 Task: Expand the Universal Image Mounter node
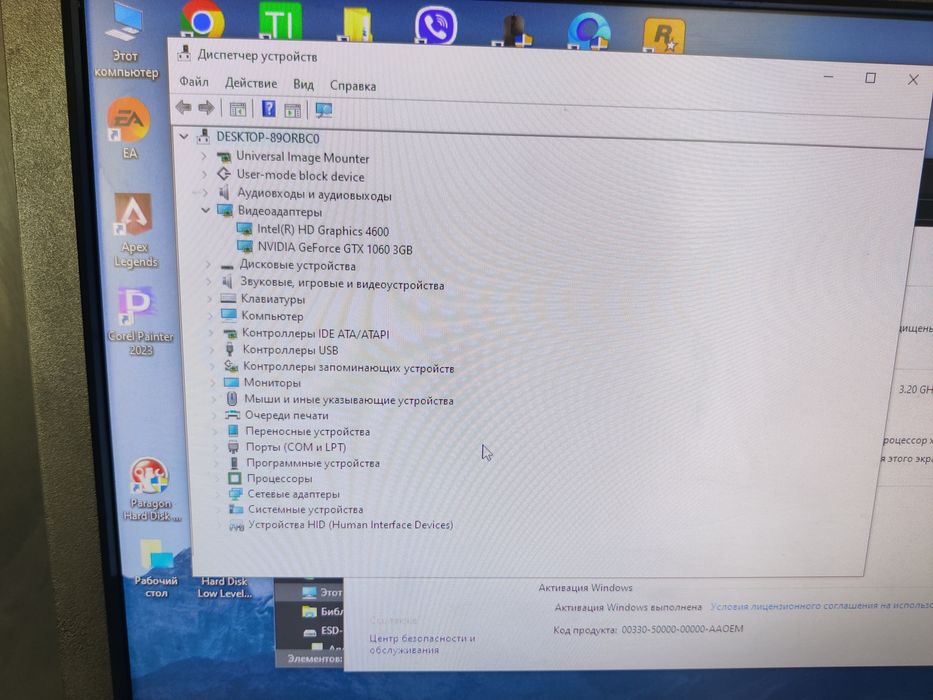point(203,156)
